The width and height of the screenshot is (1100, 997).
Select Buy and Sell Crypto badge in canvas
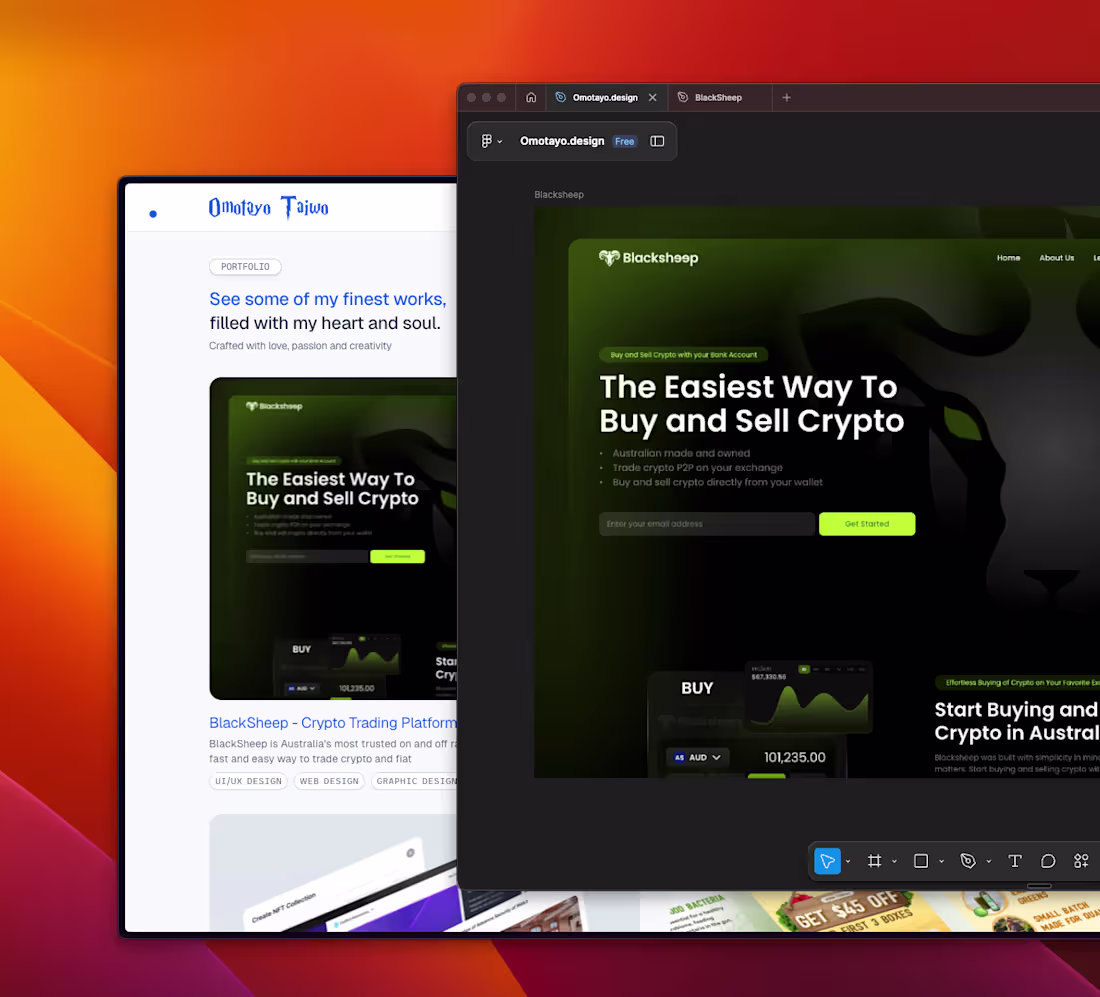pyautogui.click(x=683, y=355)
